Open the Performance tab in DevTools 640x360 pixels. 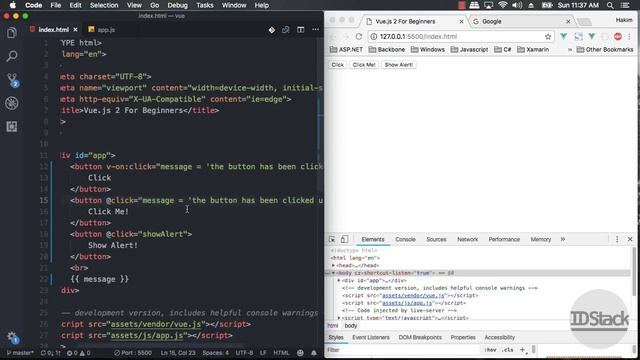coord(504,240)
